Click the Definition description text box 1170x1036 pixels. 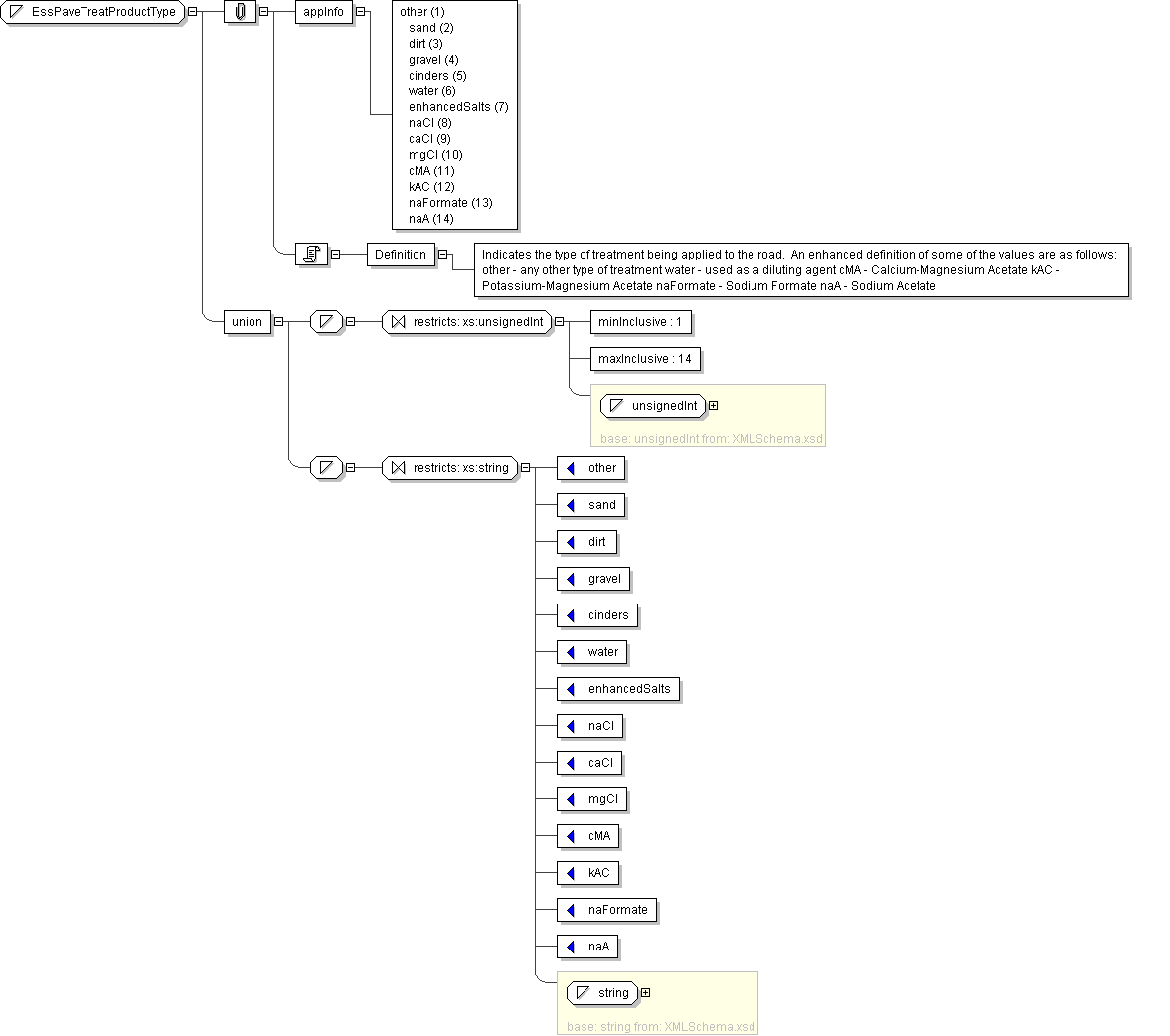[800, 269]
